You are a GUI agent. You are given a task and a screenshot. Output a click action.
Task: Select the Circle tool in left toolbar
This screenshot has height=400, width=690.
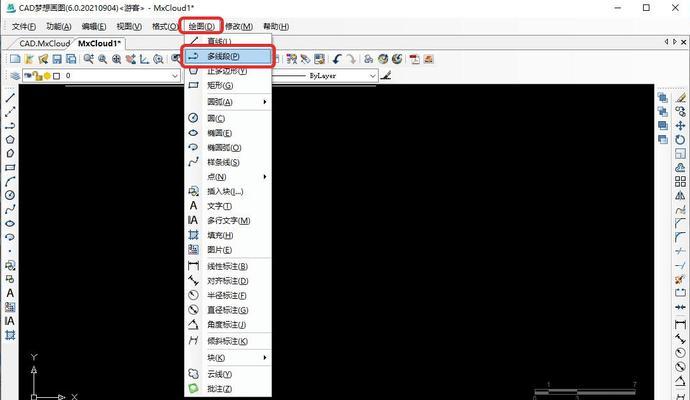pyautogui.click(x=10, y=195)
